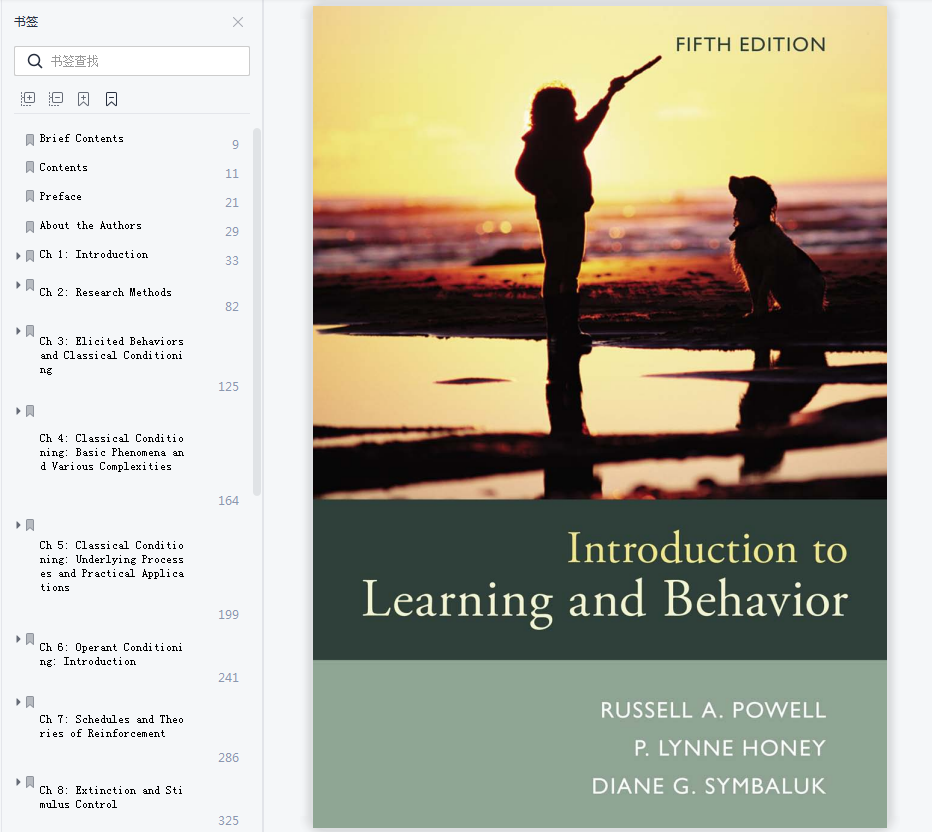Click page number 125 for Ch 3
Image resolution: width=932 pixels, height=832 pixels.
pos(228,387)
